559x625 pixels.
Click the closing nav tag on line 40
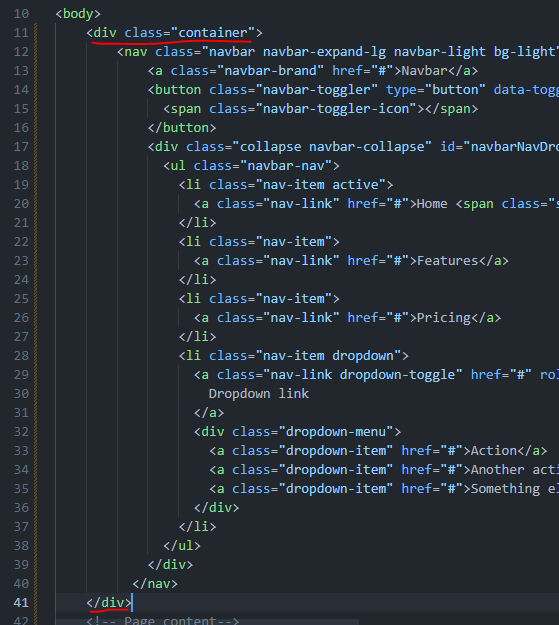[x=155, y=584]
